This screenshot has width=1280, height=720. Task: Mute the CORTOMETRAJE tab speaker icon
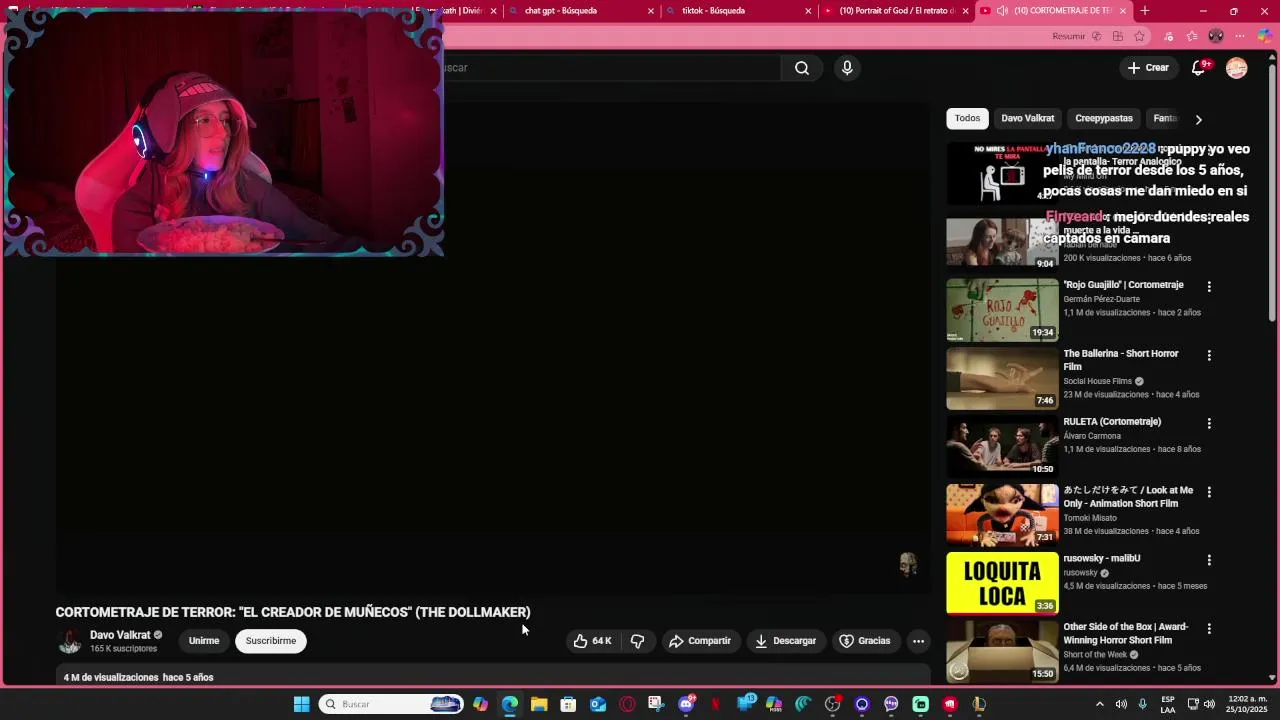[1002, 11]
